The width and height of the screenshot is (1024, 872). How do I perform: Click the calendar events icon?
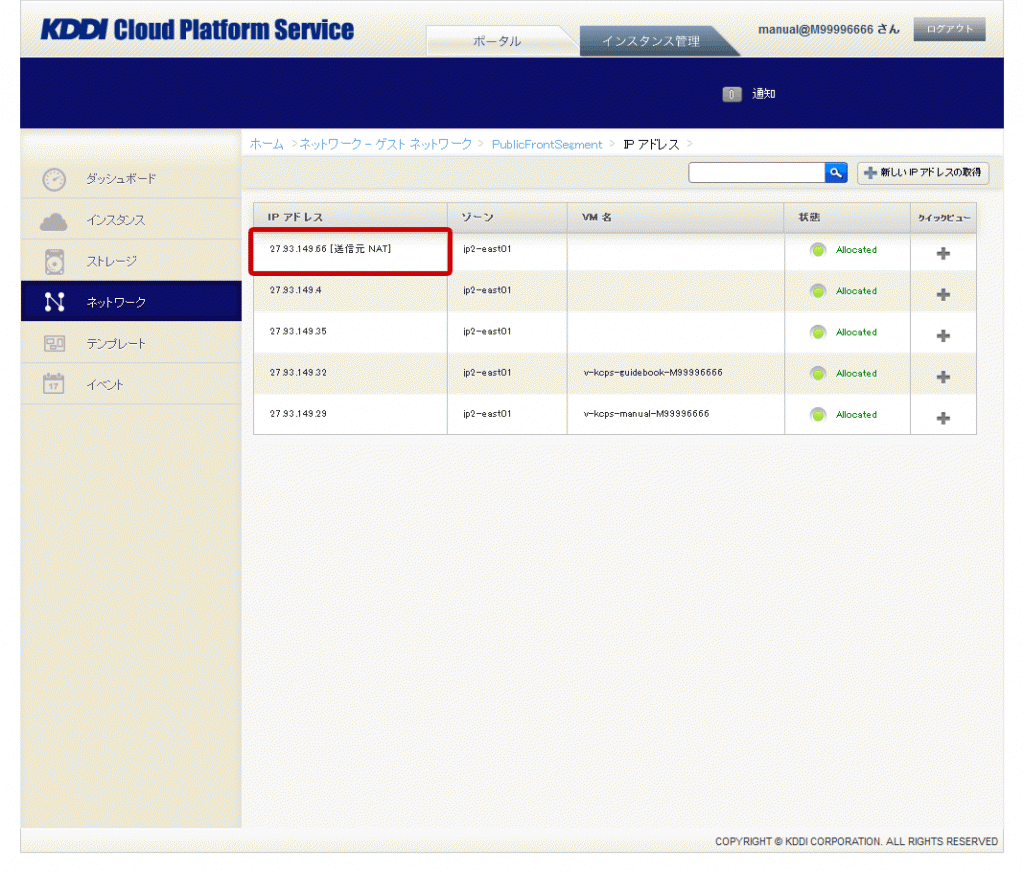tap(54, 383)
